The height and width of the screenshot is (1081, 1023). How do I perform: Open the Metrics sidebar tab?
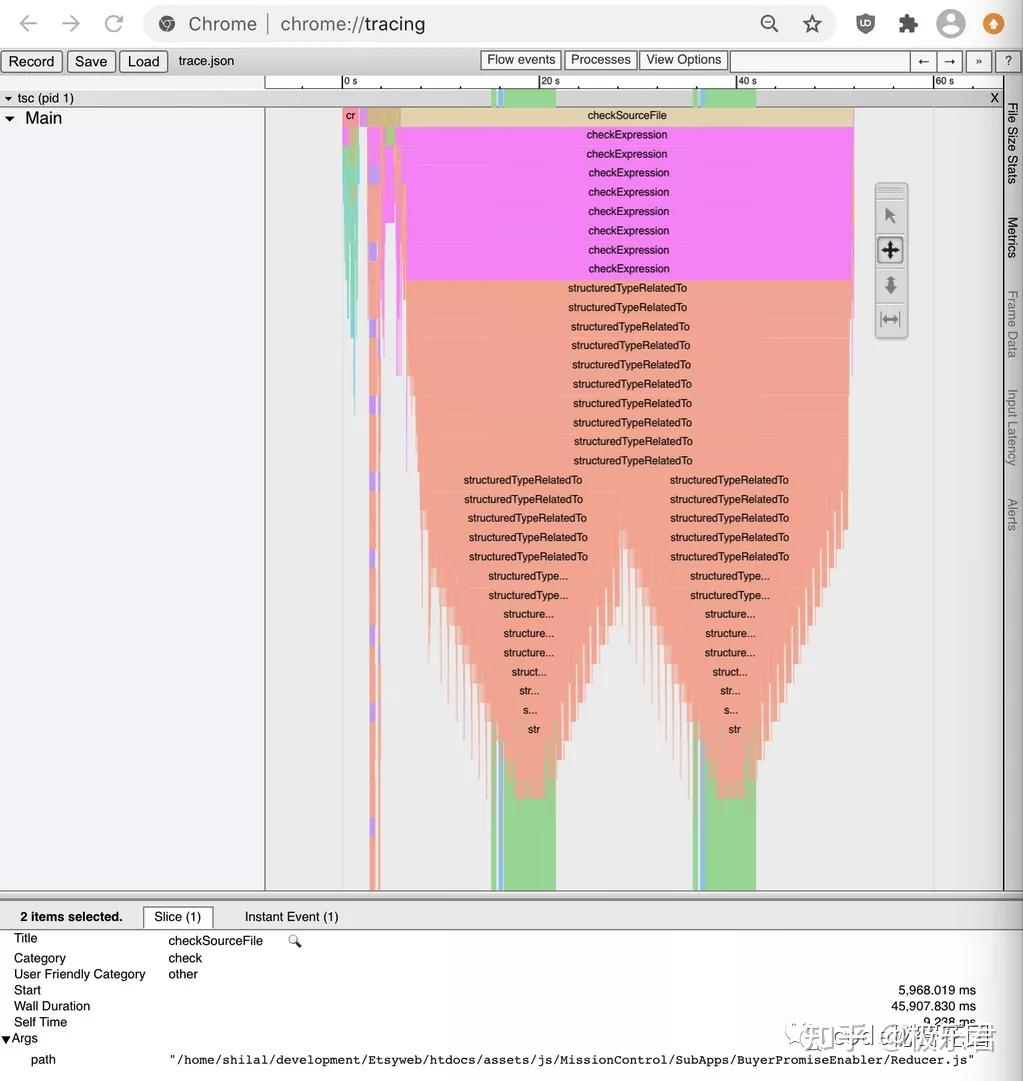tap(1011, 237)
